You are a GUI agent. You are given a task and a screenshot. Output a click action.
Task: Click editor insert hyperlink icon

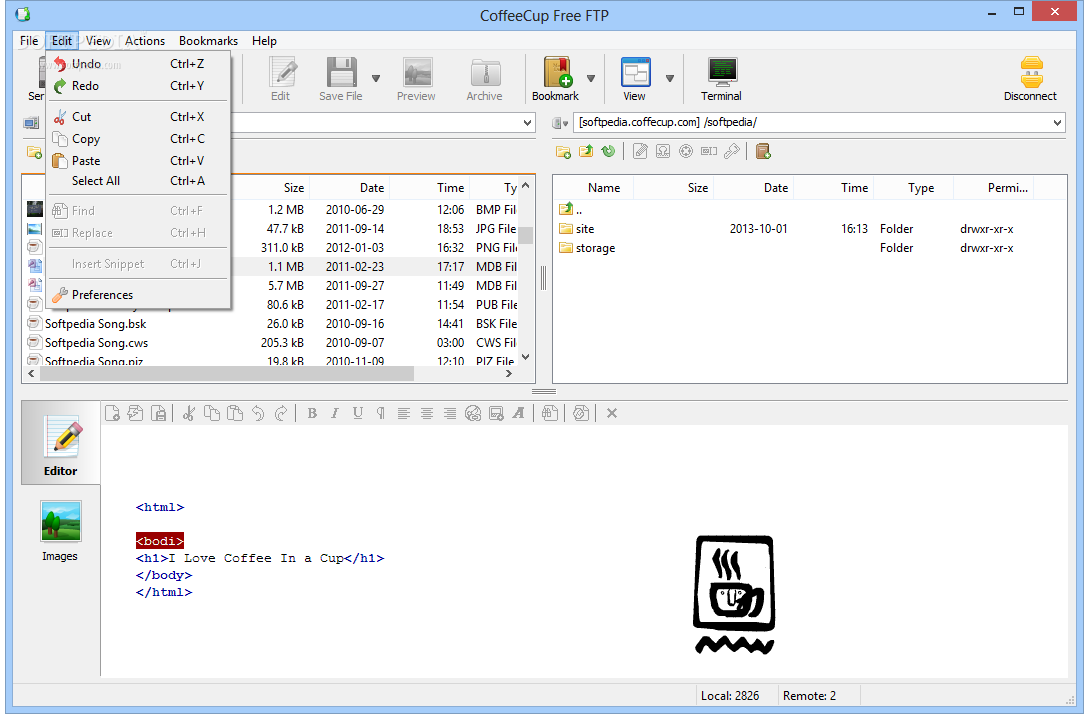(473, 413)
